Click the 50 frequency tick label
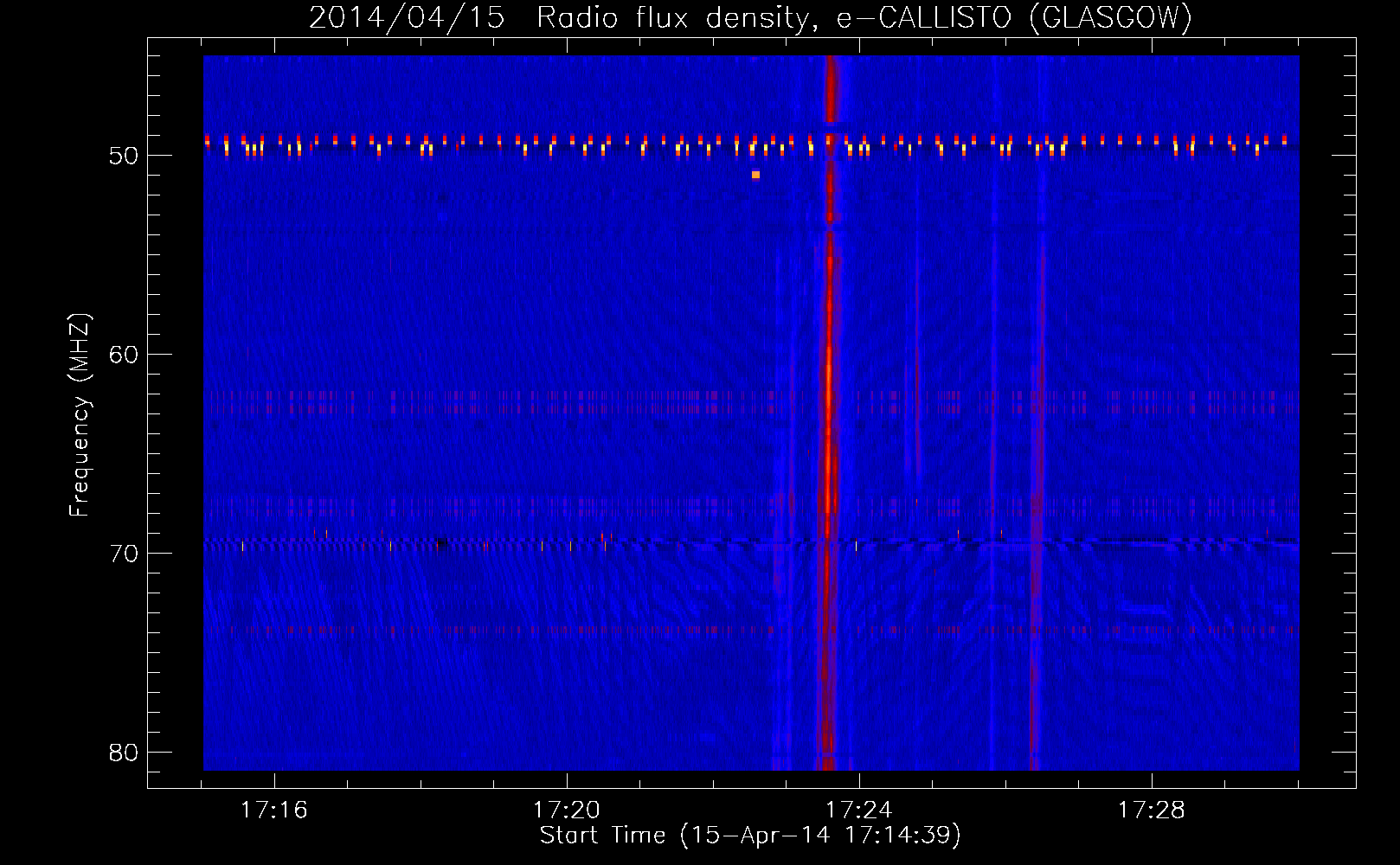The height and width of the screenshot is (865, 1400). (124, 156)
